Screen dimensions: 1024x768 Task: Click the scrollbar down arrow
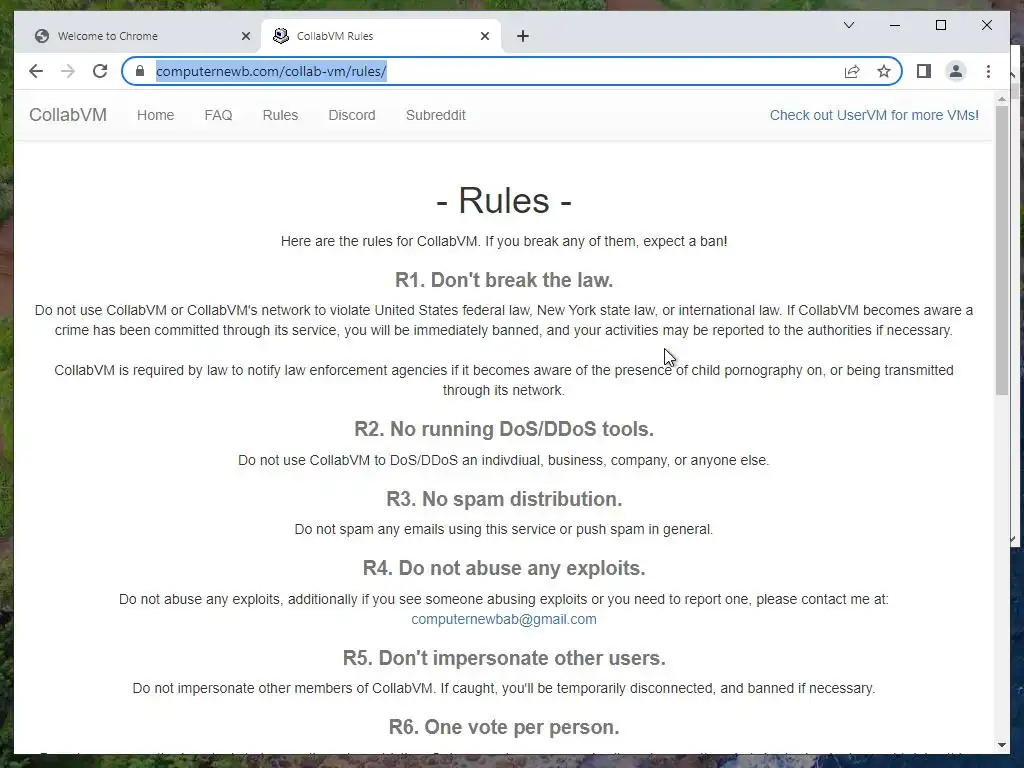tap(1002, 745)
